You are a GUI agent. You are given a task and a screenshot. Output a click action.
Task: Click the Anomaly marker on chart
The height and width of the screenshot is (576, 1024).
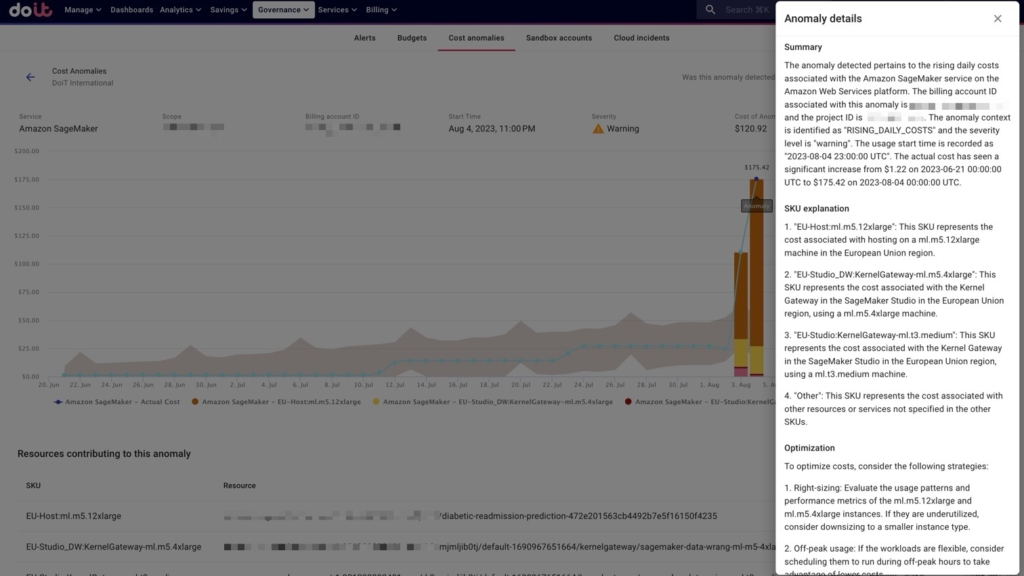click(756, 205)
